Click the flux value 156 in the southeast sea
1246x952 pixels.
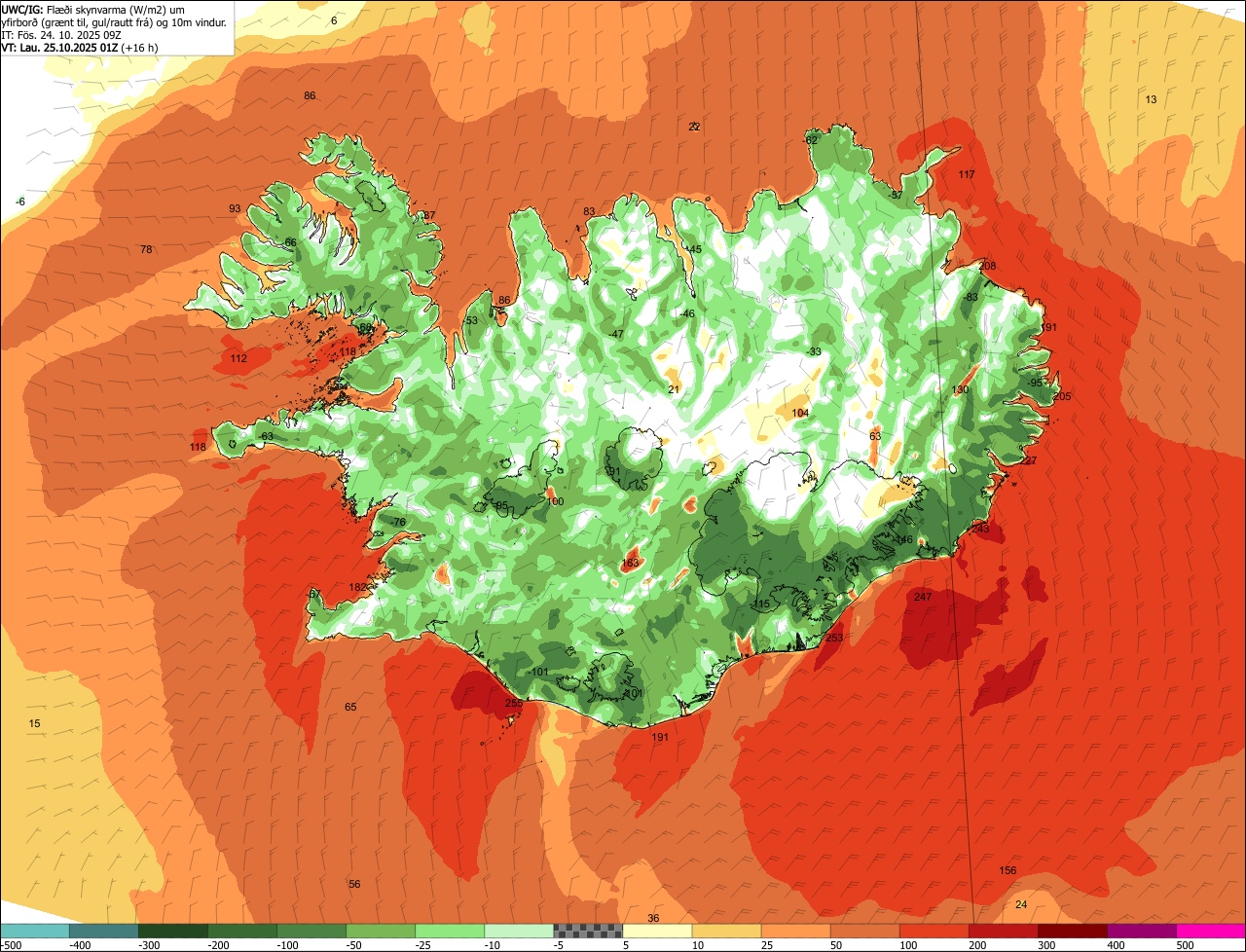click(1008, 870)
